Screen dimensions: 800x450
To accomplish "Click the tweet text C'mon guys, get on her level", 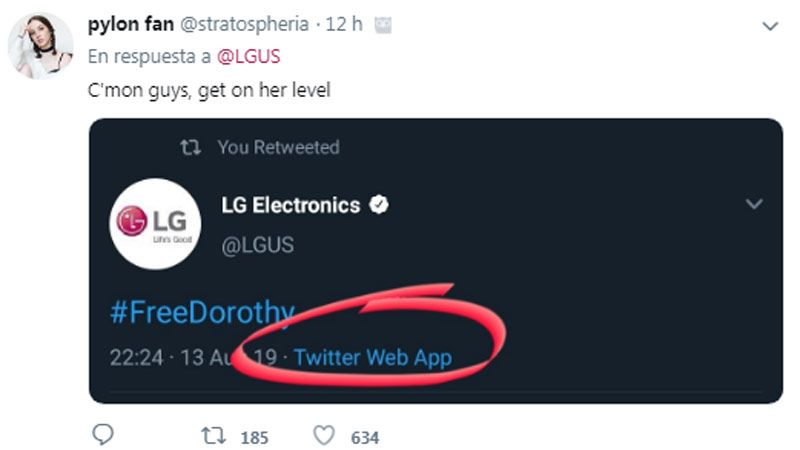I will (x=207, y=90).
